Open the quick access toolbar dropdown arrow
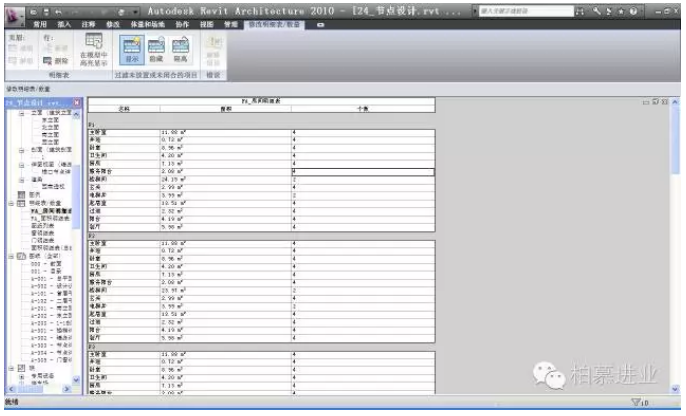The image size is (686, 416). point(133,10)
